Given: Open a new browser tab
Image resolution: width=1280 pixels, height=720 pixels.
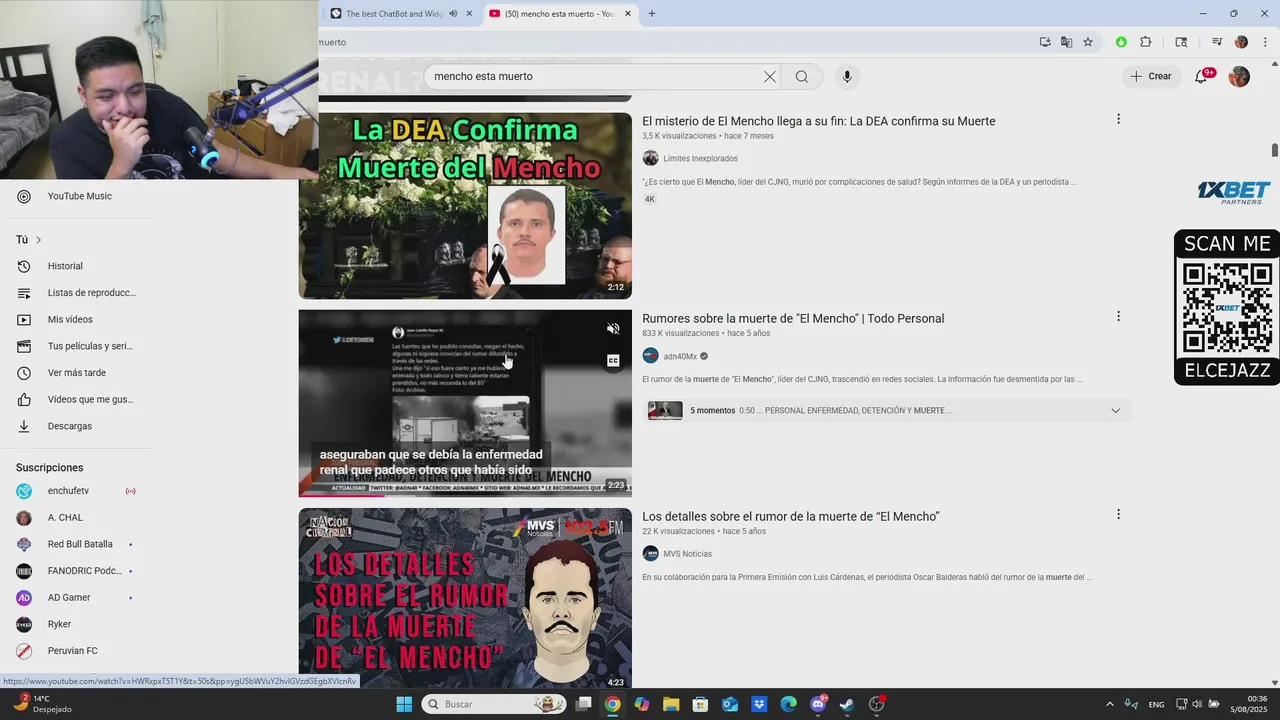Looking at the screenshot, I should [x=652, y=14].
